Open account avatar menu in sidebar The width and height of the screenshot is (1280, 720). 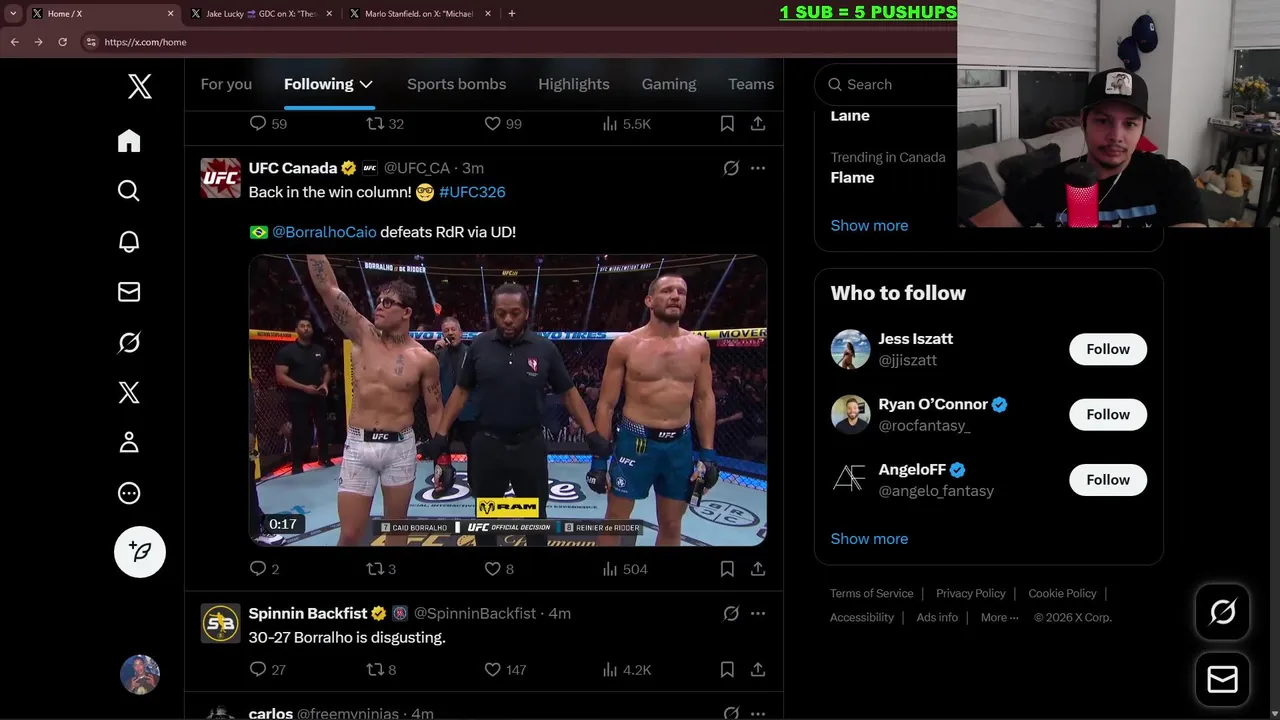(x=140, y=675)
